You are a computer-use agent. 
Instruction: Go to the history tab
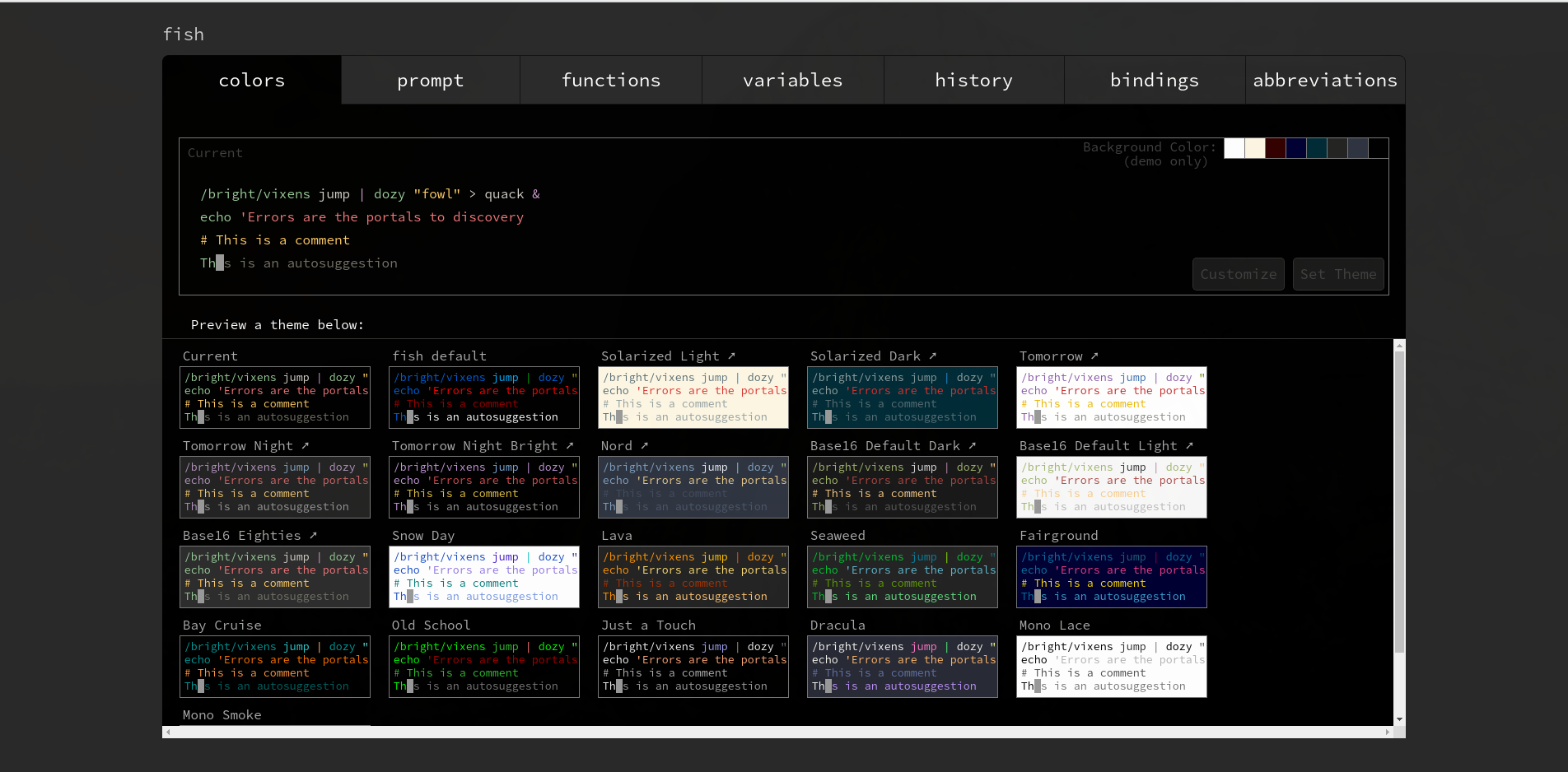[x=974, y=80]
